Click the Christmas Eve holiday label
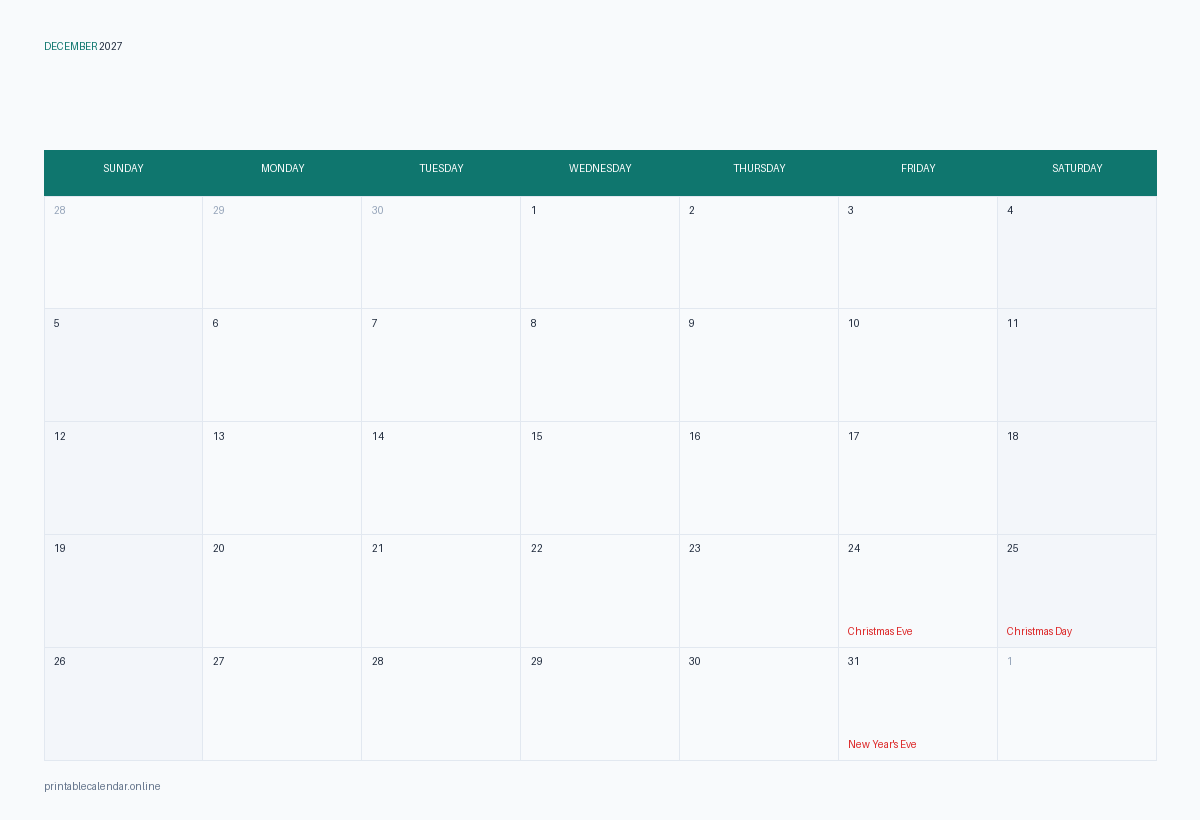The image size is (1200, 820). pyautogui.click(x=880, y=631)
